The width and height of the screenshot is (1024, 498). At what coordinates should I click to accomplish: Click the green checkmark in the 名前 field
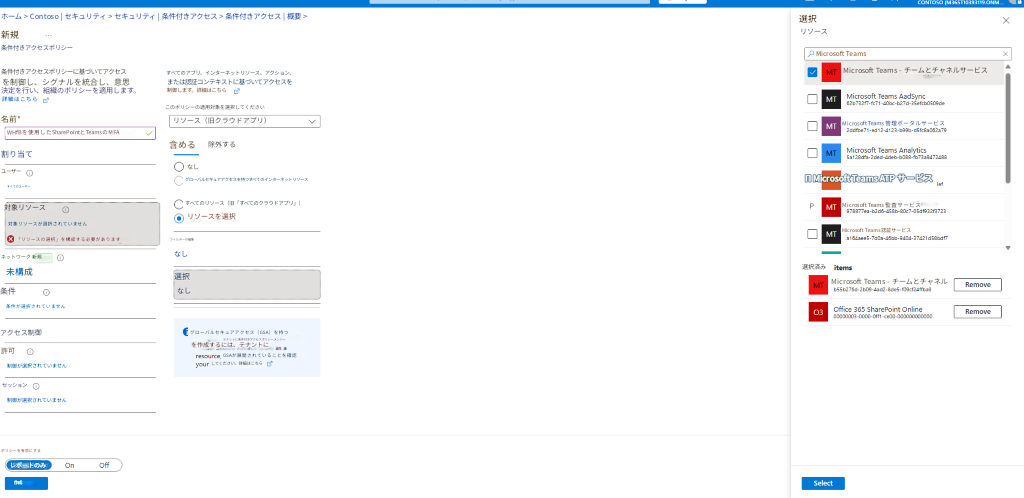[x=150, y=132]
